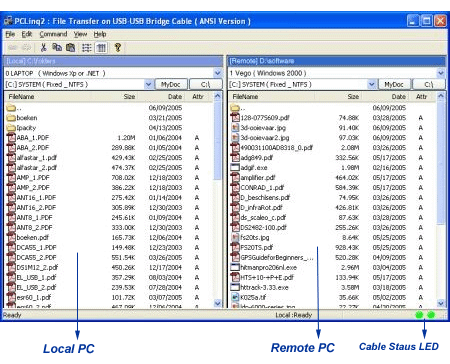Select the AMP_1.PDF file name
The height and width of the screenshot is (364, 450).
tap(33, 178)
